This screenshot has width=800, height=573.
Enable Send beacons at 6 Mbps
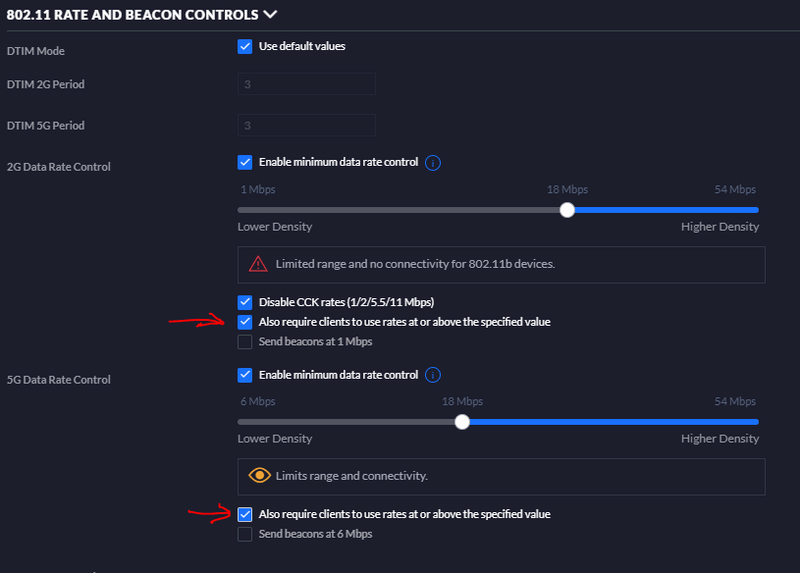pyautogui.click(x=245, y=534)
